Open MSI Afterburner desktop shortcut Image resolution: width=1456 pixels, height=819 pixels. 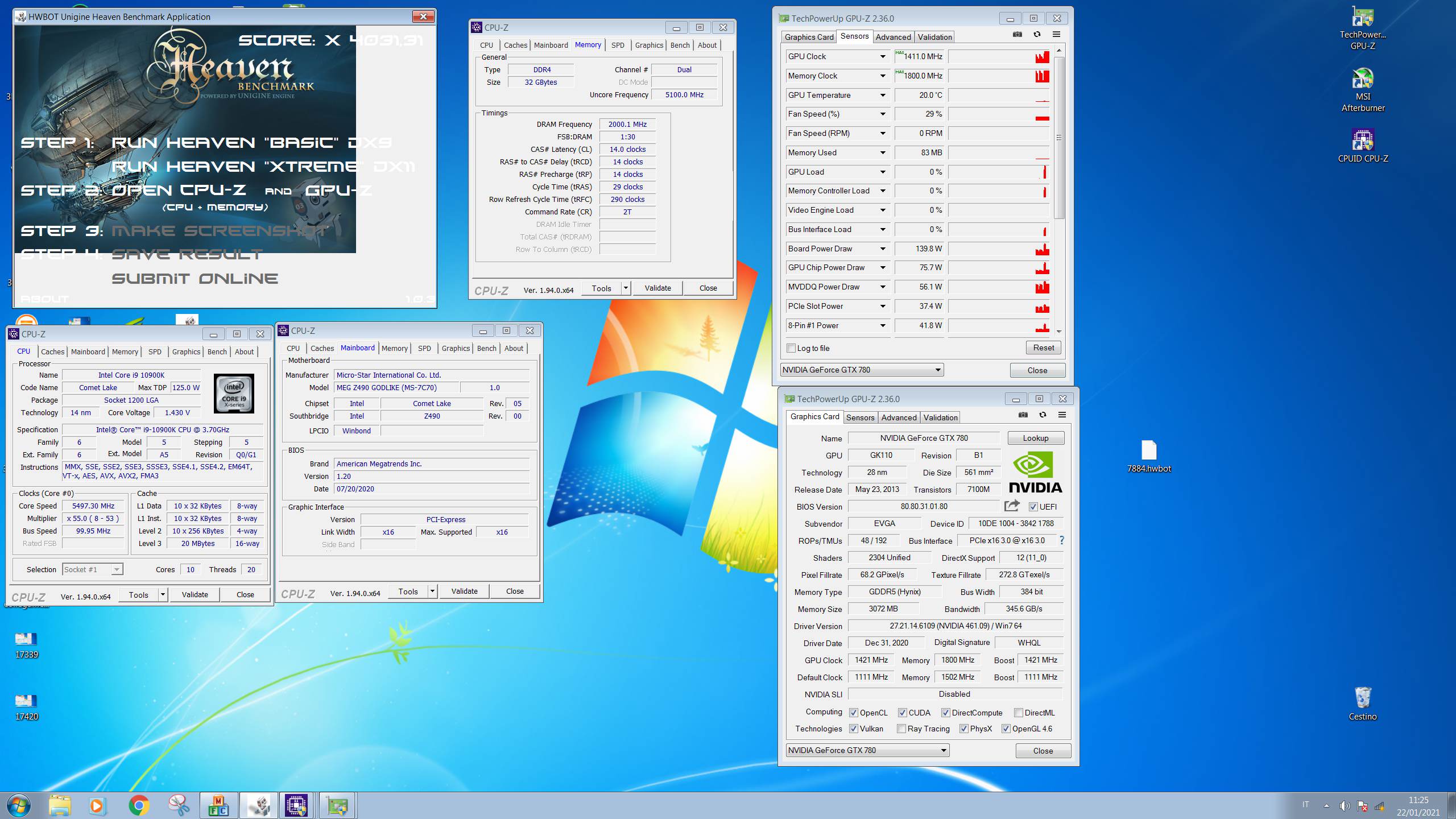tap(1363, 90)
